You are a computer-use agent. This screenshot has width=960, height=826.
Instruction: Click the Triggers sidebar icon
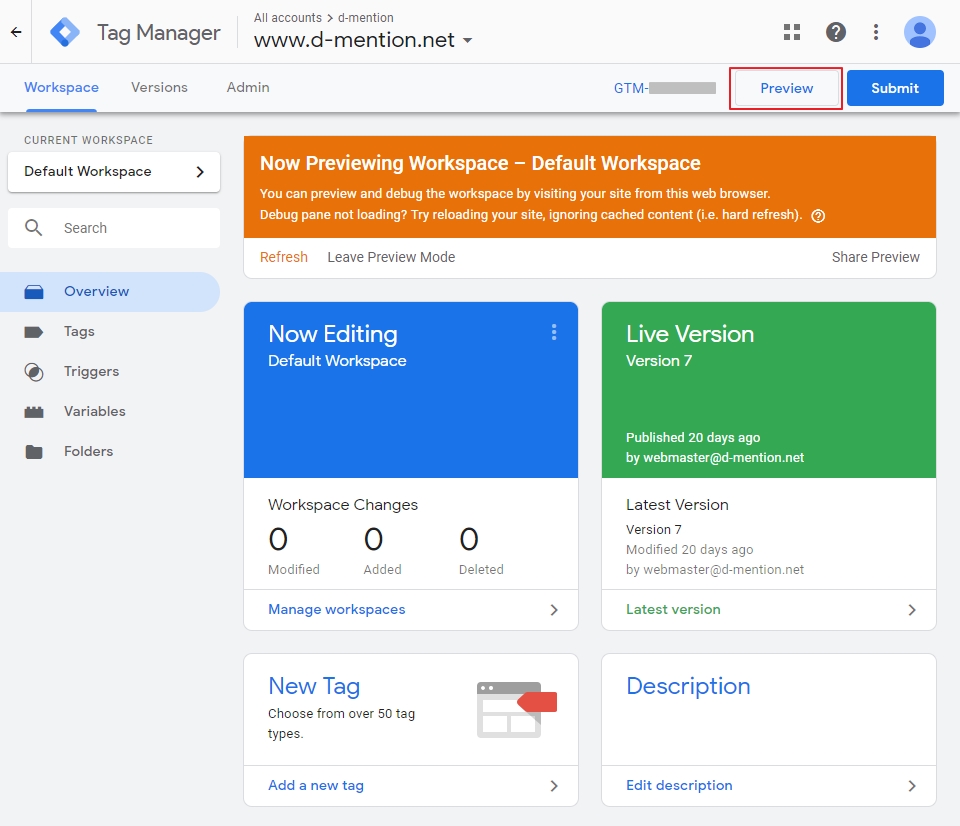[x=34, y=372]
